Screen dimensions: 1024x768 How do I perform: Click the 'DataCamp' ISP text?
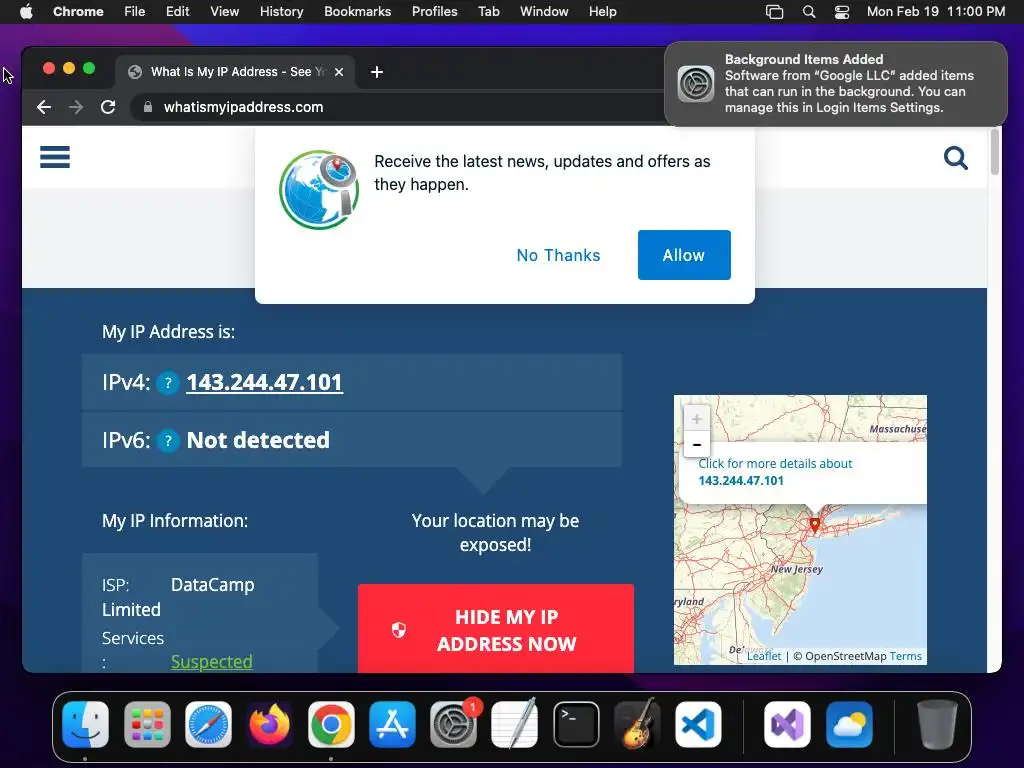(212, 585)
